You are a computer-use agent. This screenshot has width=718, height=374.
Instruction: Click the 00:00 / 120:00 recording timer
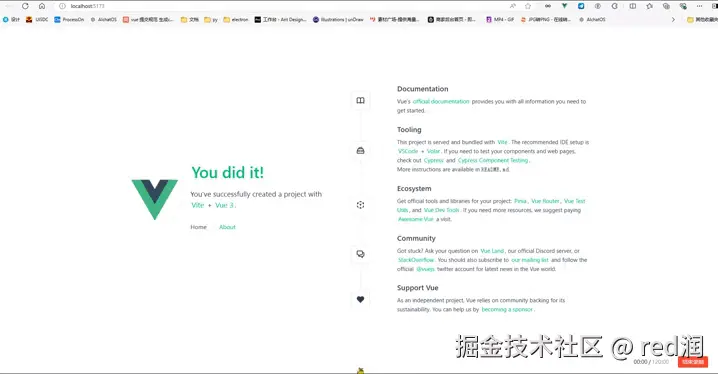point(651,362)
